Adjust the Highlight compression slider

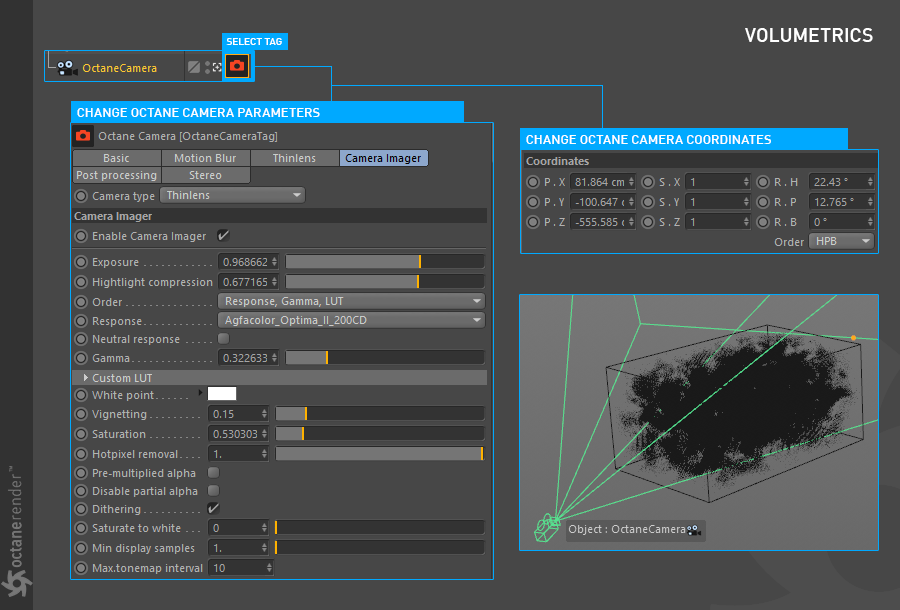[x=385, y=282]
